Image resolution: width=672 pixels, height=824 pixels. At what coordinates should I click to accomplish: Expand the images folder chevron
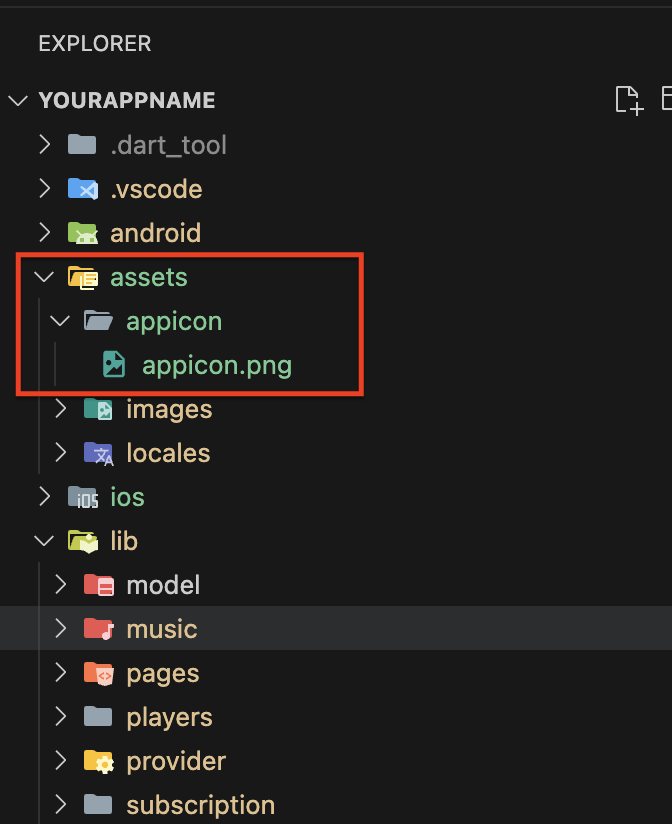pos(60,409)
